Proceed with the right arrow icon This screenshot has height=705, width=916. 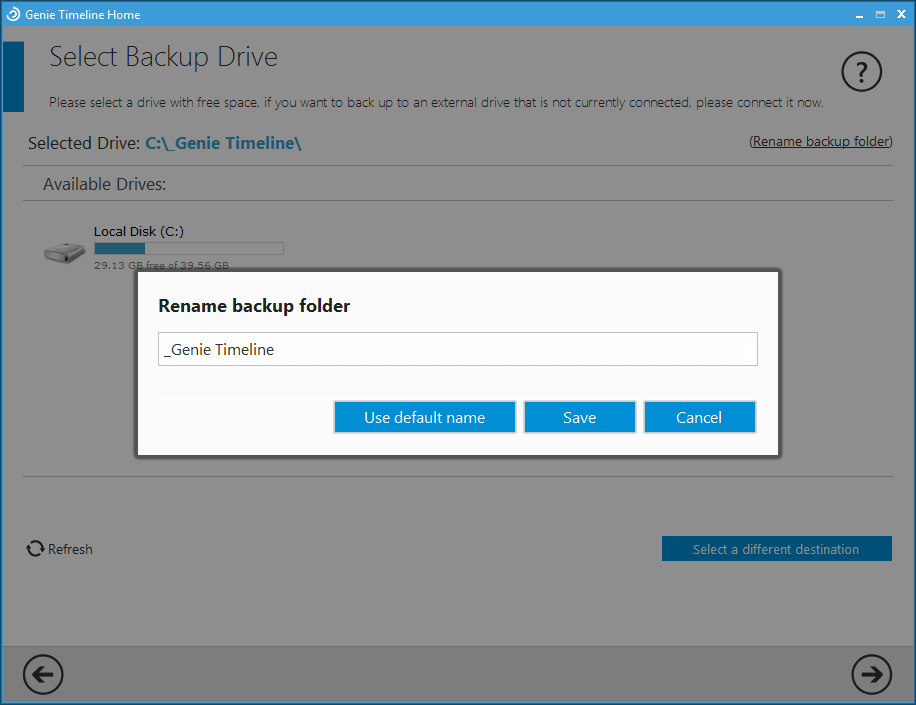(872, 675)
